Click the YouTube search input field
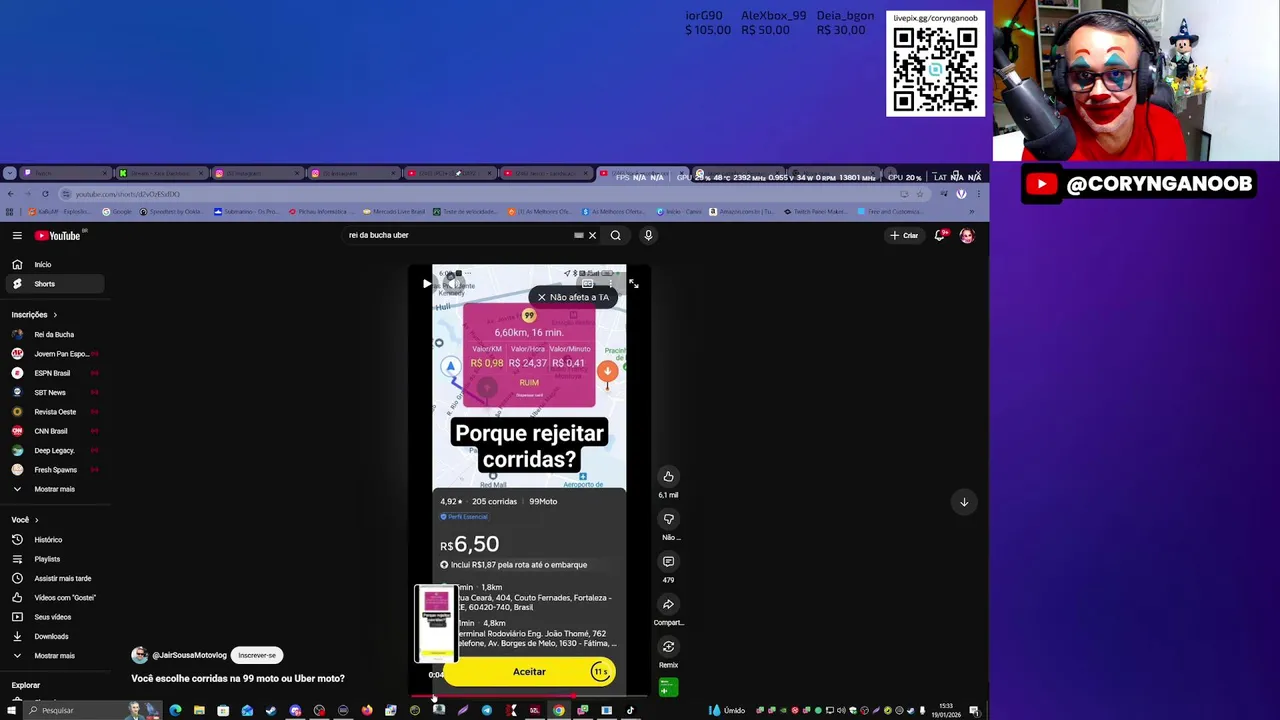Image resolution: width=1280 pixels, height=720 pixels. tap(455, 236)
